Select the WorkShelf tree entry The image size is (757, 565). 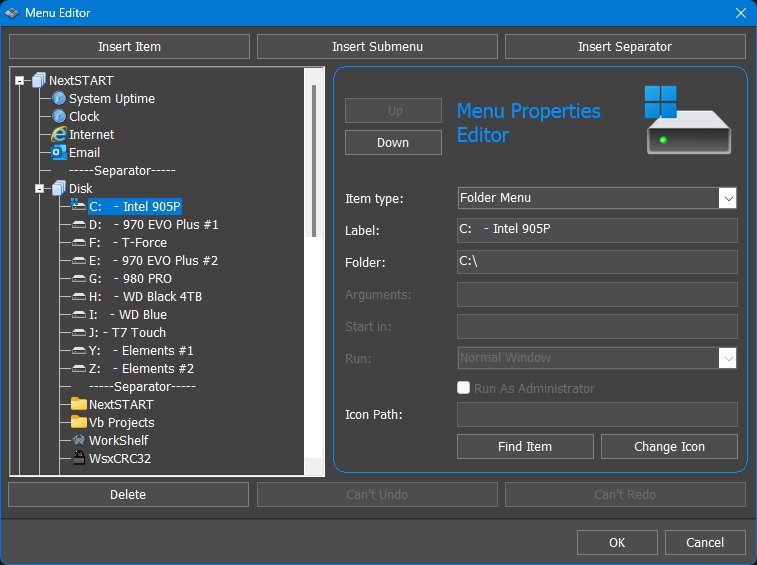coord(118,440)
